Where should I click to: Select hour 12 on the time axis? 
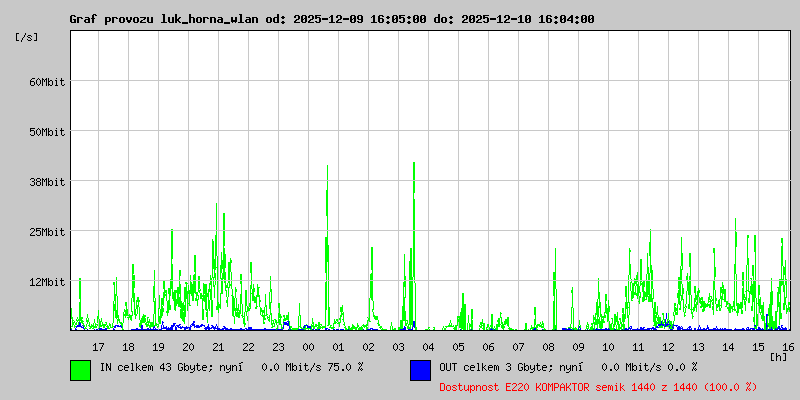click(668, 347)
